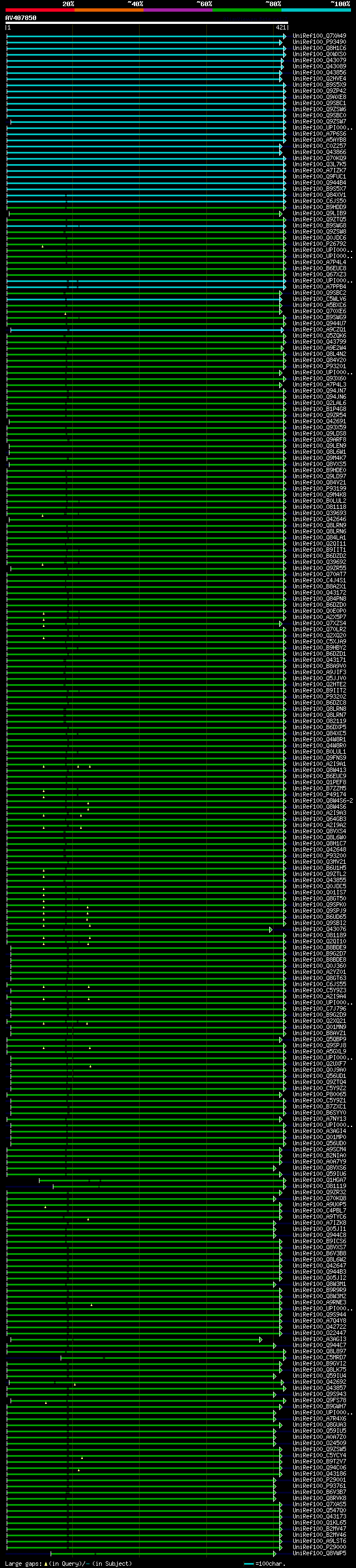The image size is (356, 1568).
Task: Select UniRef100_A7PPB4 hit
Action: click(x=319, y=286)
